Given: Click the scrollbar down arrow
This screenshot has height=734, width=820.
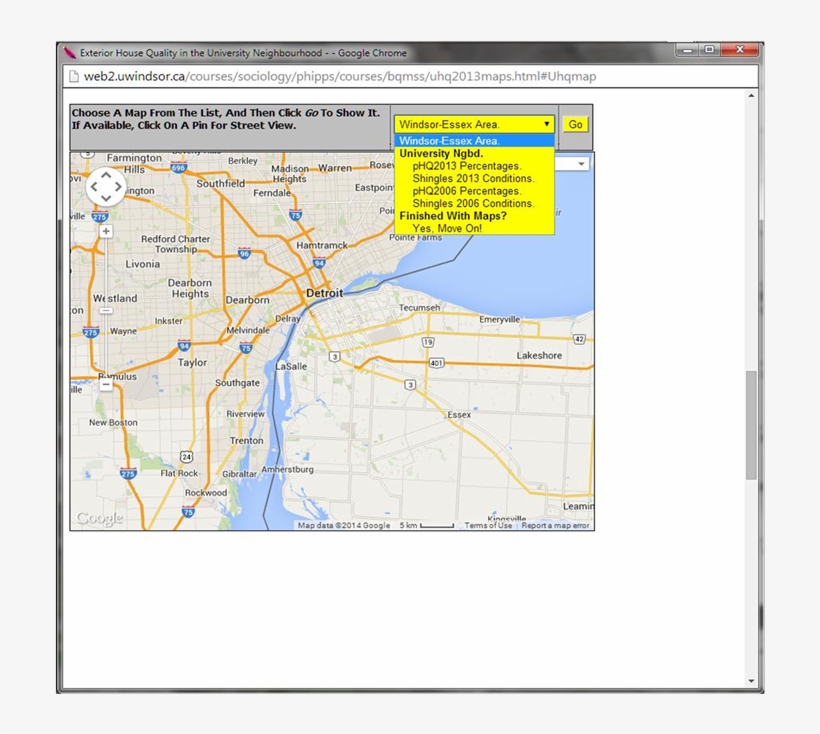Looking at the screenshot, I should point(751,681).
